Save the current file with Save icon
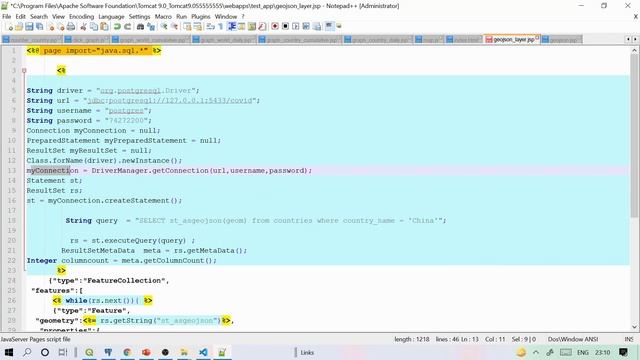This screenshot has width=640, height=360. point(29,27)
